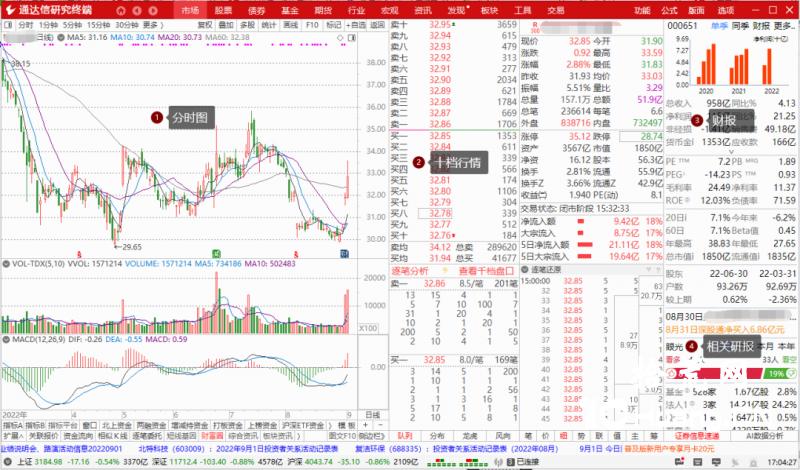This screenshot has width=800, height=470.
Task: Click the green 19% sentiment bar
Action: pos(781,374)
